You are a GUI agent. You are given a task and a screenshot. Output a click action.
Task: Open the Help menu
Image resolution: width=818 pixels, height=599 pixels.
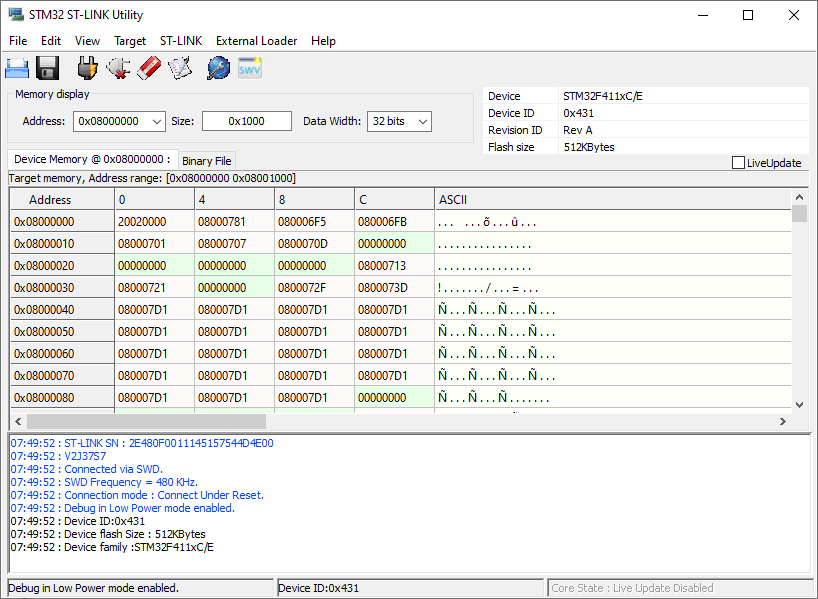click(323, 41)
